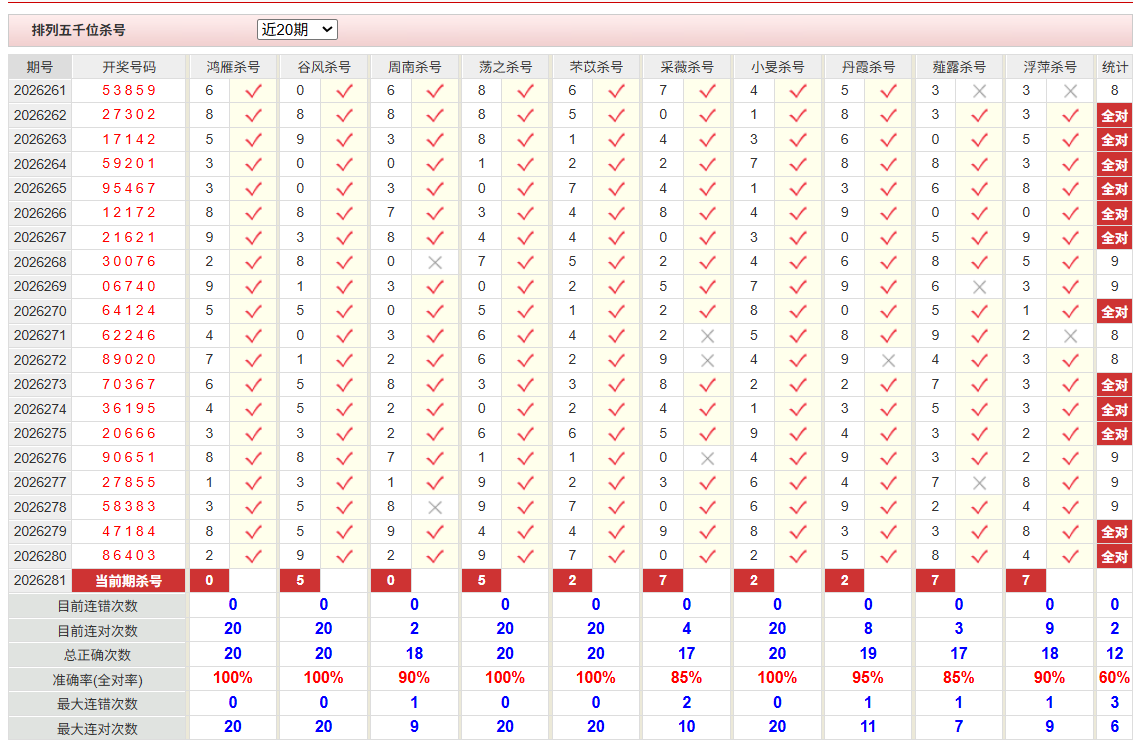Click the checkmark for 鸿雁杀号 in row 2026261
The width and height of the screenshot is (1145, 749).
[x=253, y=91]
